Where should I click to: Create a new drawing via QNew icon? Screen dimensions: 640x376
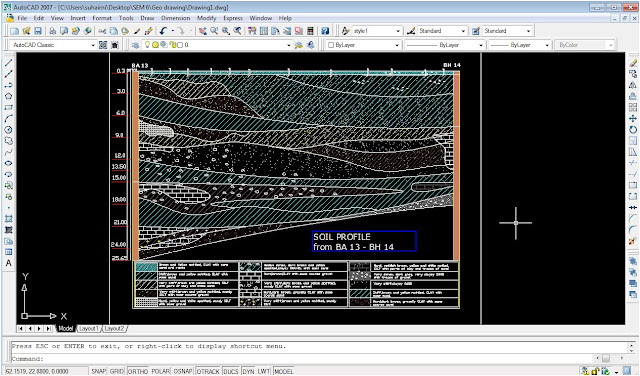pyautogui.click(x=15, y=31)
